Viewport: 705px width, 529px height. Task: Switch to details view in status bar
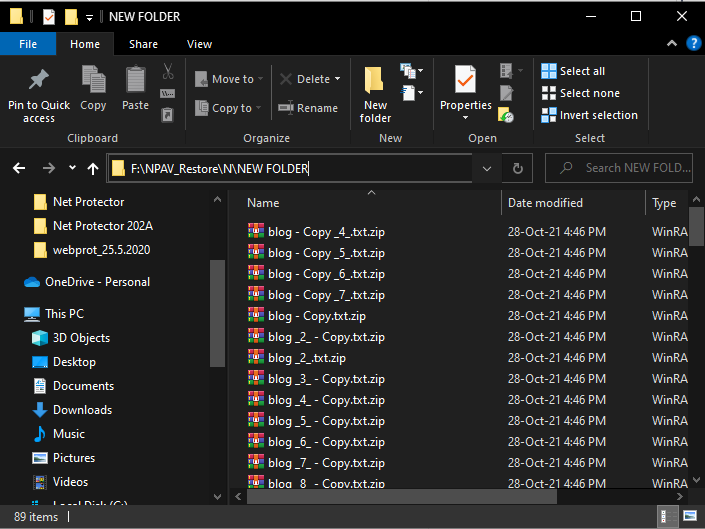pos(670,518)
